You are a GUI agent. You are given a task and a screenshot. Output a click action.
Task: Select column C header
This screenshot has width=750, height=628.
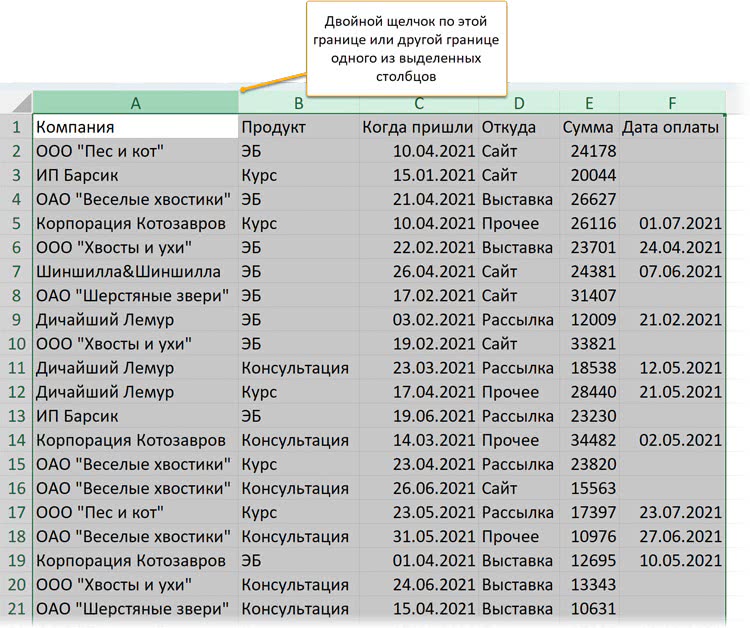pyautogui.click(x=419, y=103)
